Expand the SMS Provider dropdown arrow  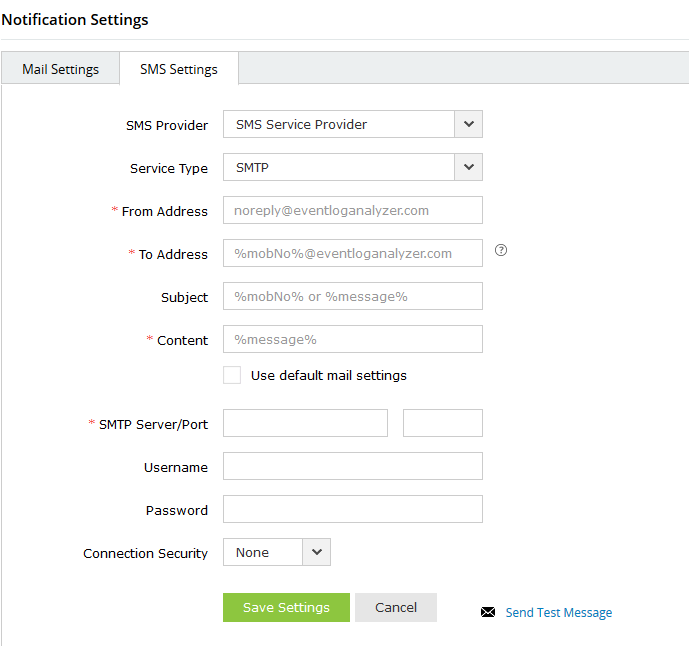[469, 124]
